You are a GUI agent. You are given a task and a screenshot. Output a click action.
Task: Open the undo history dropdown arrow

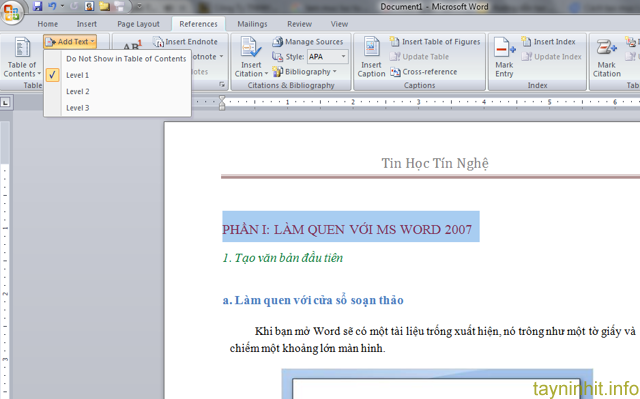tap(62, 6)
